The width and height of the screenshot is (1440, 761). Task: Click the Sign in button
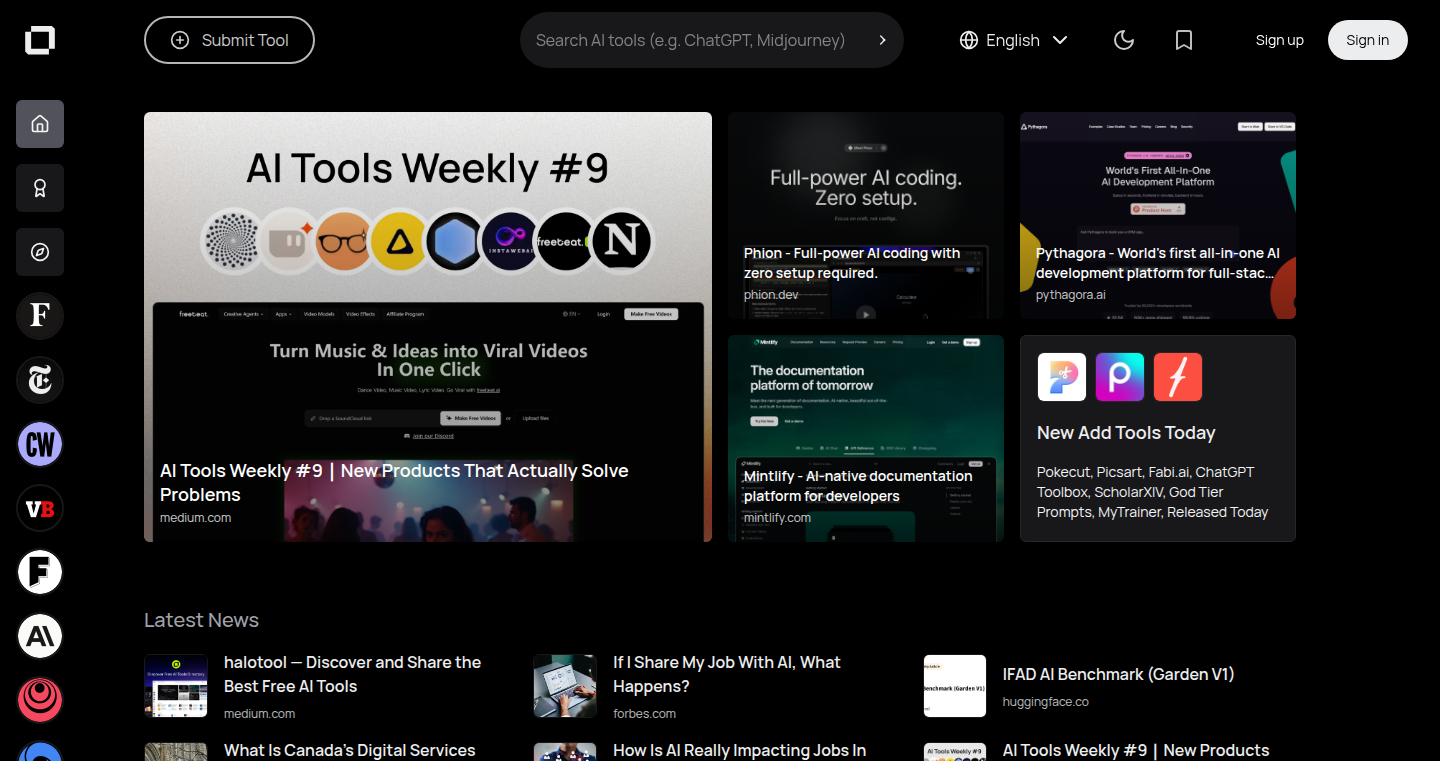pos(1367,40)
